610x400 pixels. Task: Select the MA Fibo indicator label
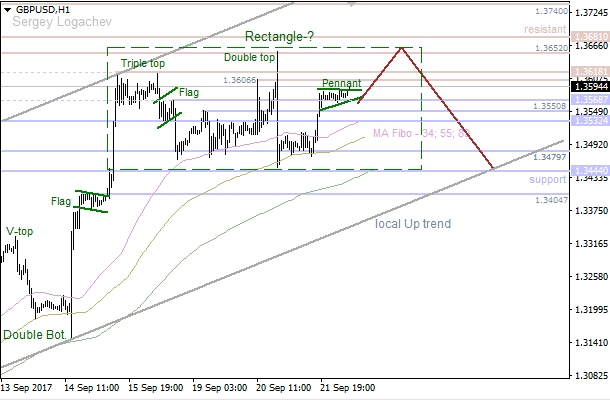pyautogui.click(x=420, y=133)
